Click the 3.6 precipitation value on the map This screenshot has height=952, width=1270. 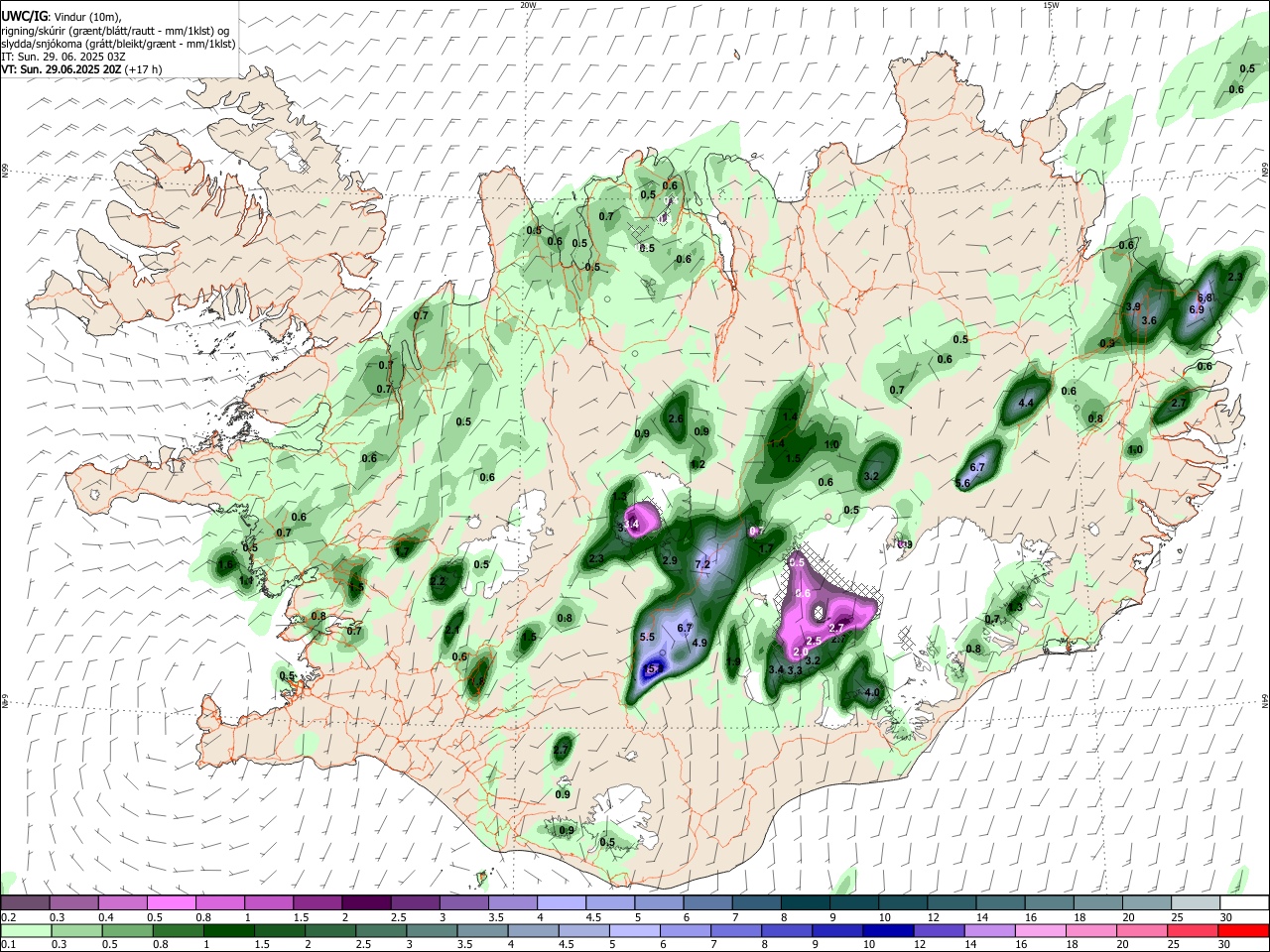pyautogui.click(x=1149, y=320)
